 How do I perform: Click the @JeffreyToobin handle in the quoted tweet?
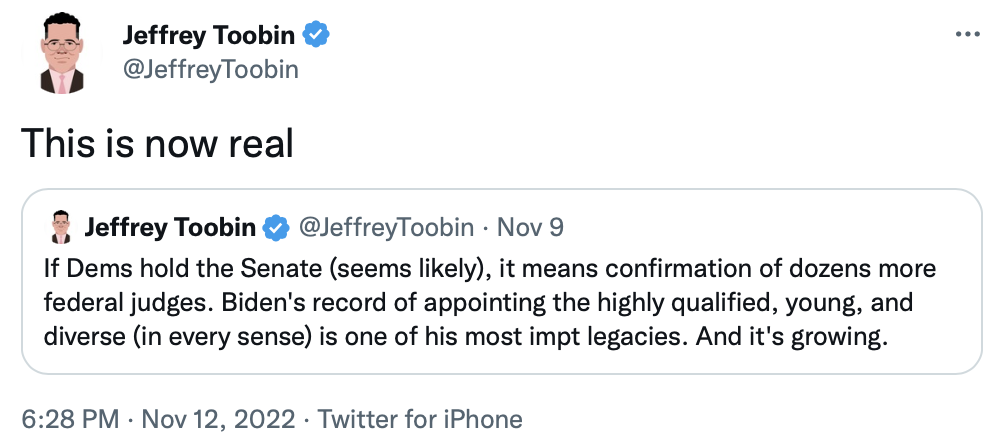point(386,228)
